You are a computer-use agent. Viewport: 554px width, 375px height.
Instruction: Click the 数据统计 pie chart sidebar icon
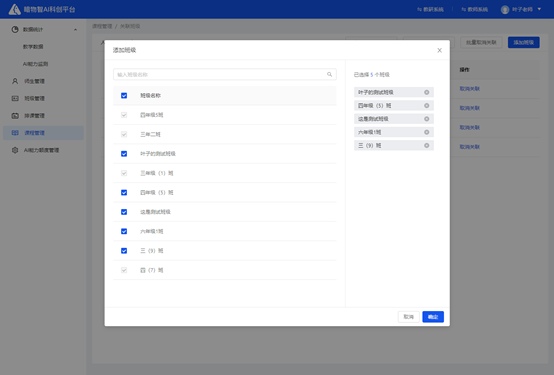[15, 29]
